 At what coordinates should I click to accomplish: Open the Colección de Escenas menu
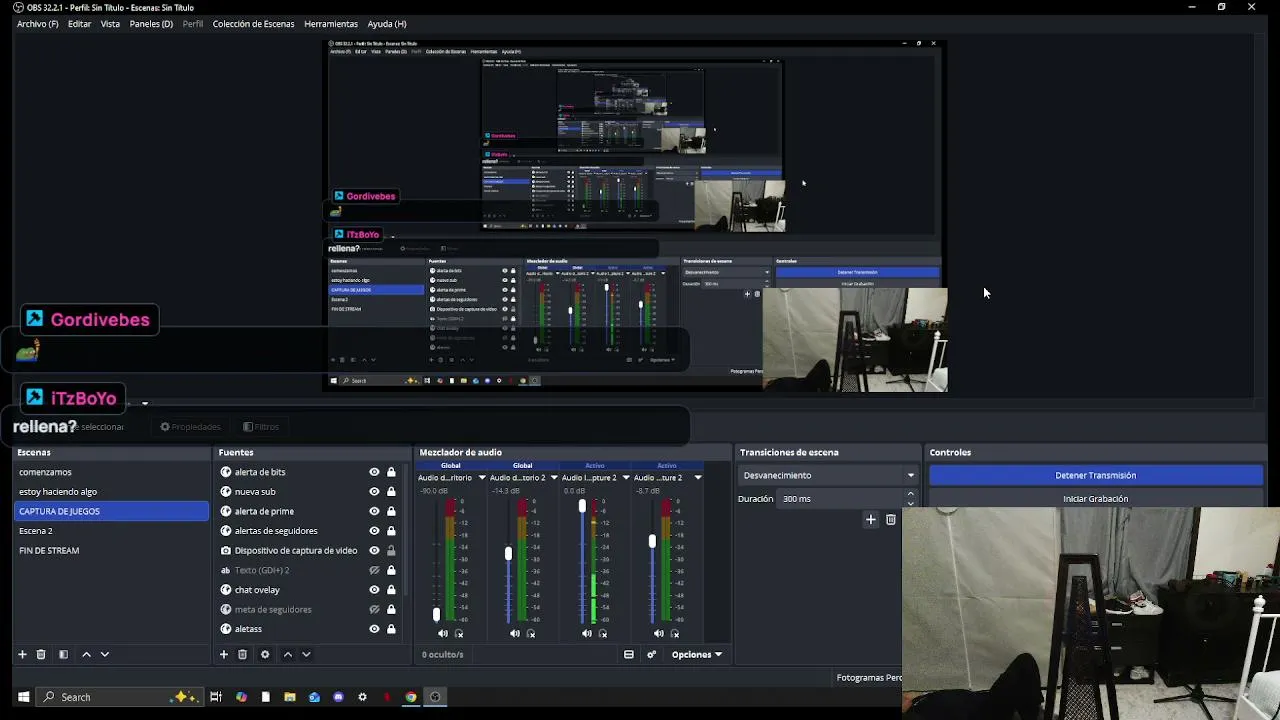pyautogui.click(x=253, y=24)
